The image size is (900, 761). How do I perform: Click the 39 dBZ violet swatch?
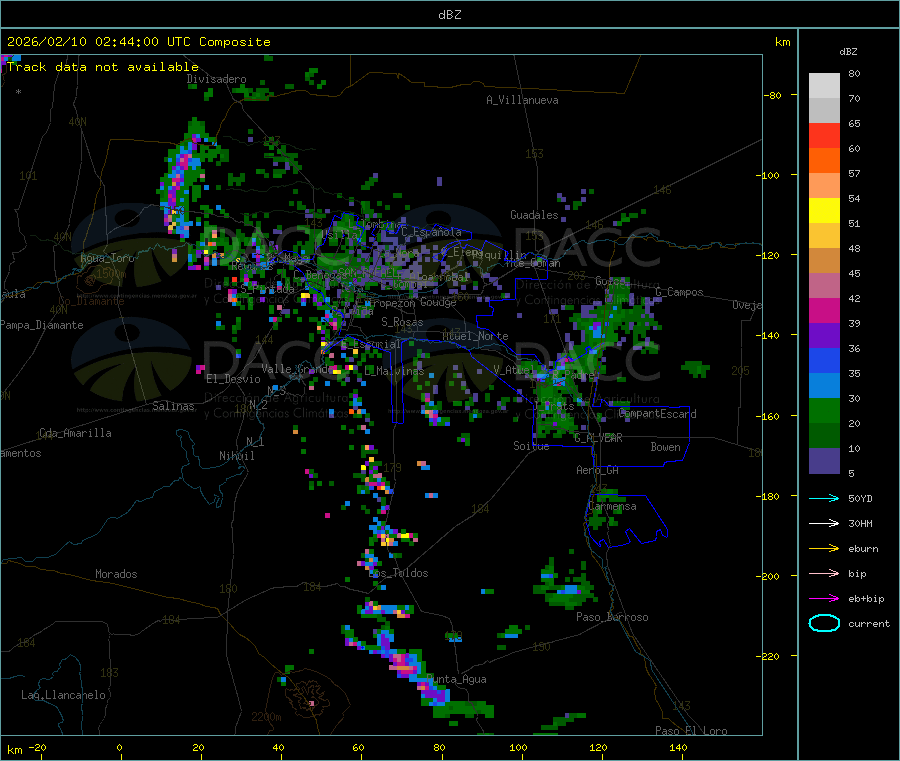point(824,336)
